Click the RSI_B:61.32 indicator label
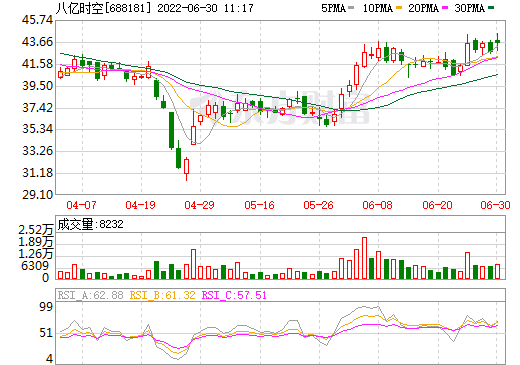 [x=162, y=295]
